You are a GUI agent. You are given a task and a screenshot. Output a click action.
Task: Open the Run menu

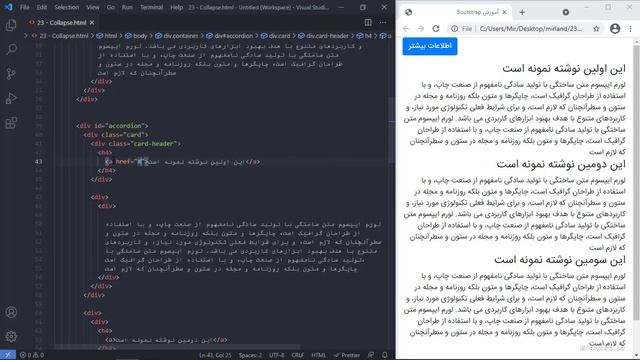[x=127, y=7]
